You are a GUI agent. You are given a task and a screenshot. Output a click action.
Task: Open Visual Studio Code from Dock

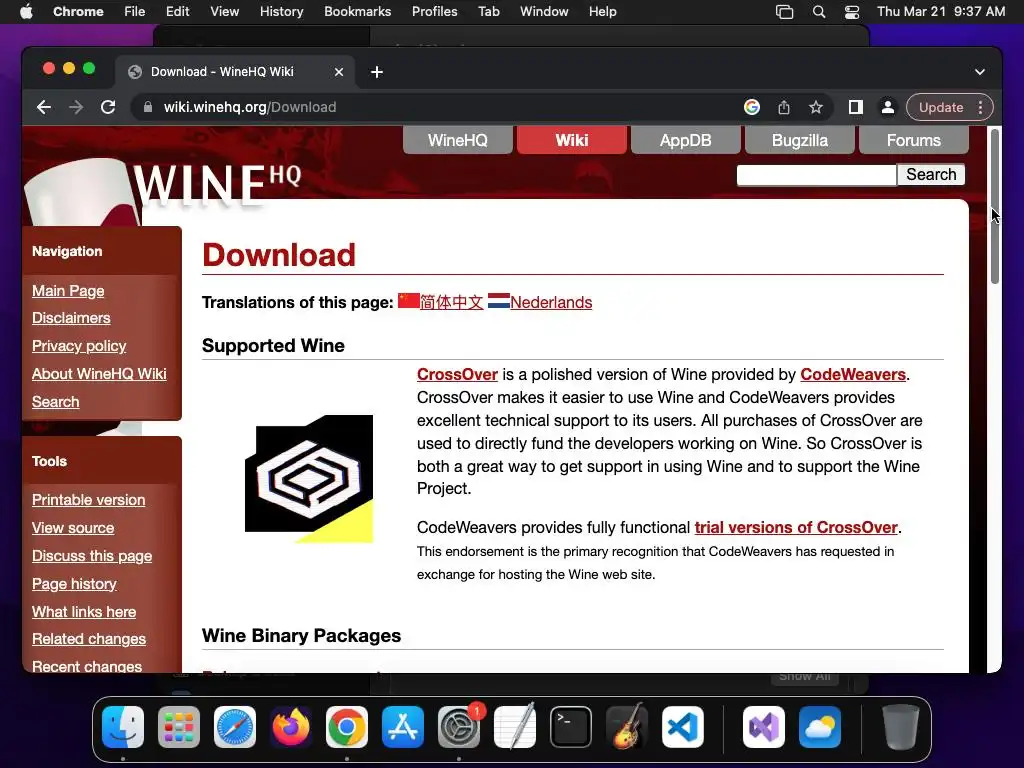tap(682, 727)
